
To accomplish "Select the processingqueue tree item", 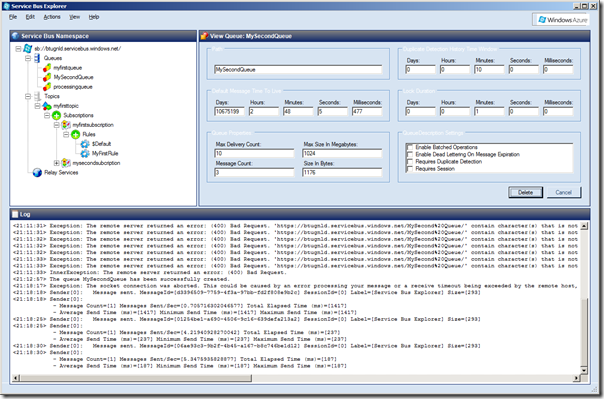I will click(x=73, y=87).
